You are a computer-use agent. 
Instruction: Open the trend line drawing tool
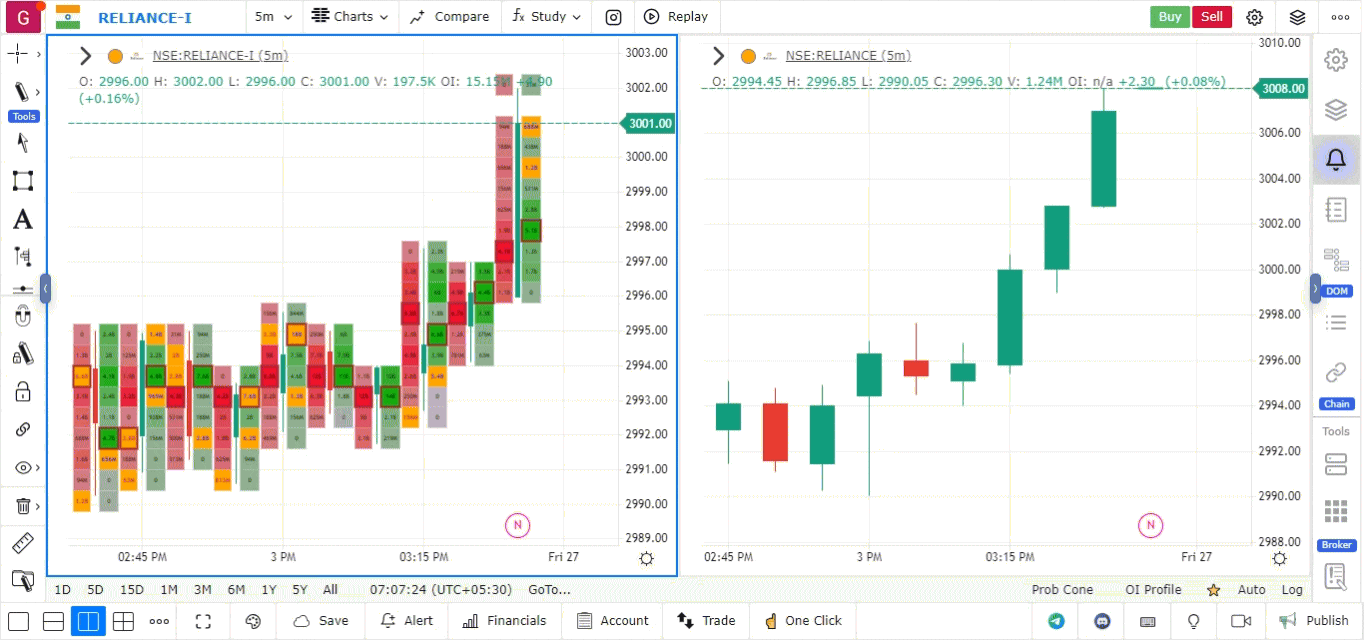pyautogui.click(x=22, y=91)
